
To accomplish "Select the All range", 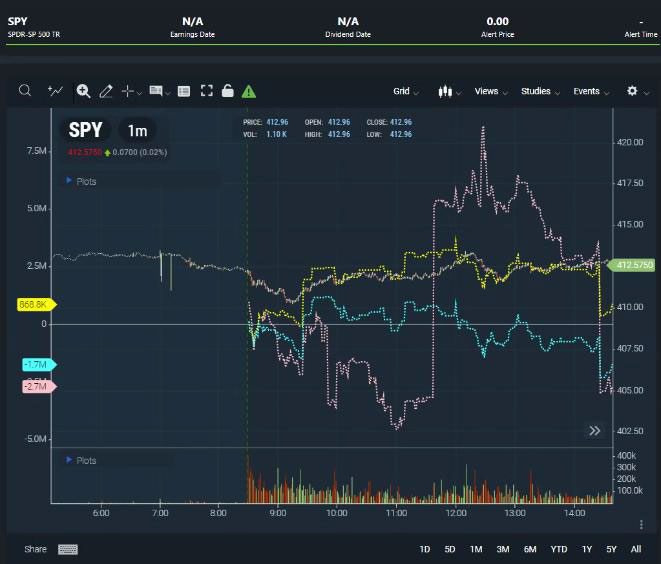I will tap(636, 549).
